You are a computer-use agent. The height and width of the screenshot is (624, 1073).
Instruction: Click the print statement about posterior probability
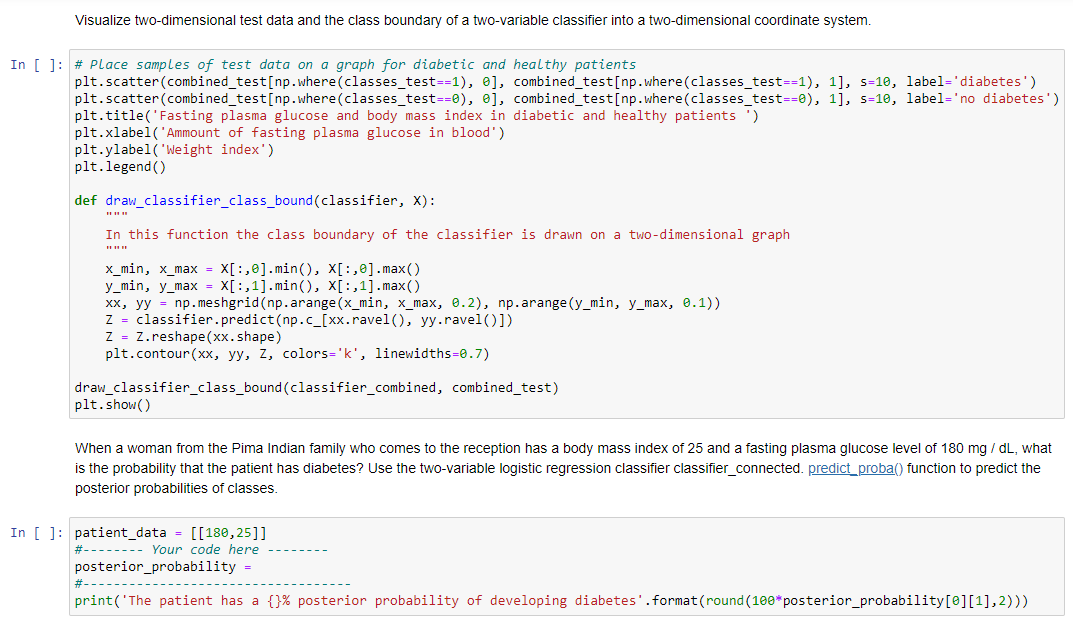point(400,600)
